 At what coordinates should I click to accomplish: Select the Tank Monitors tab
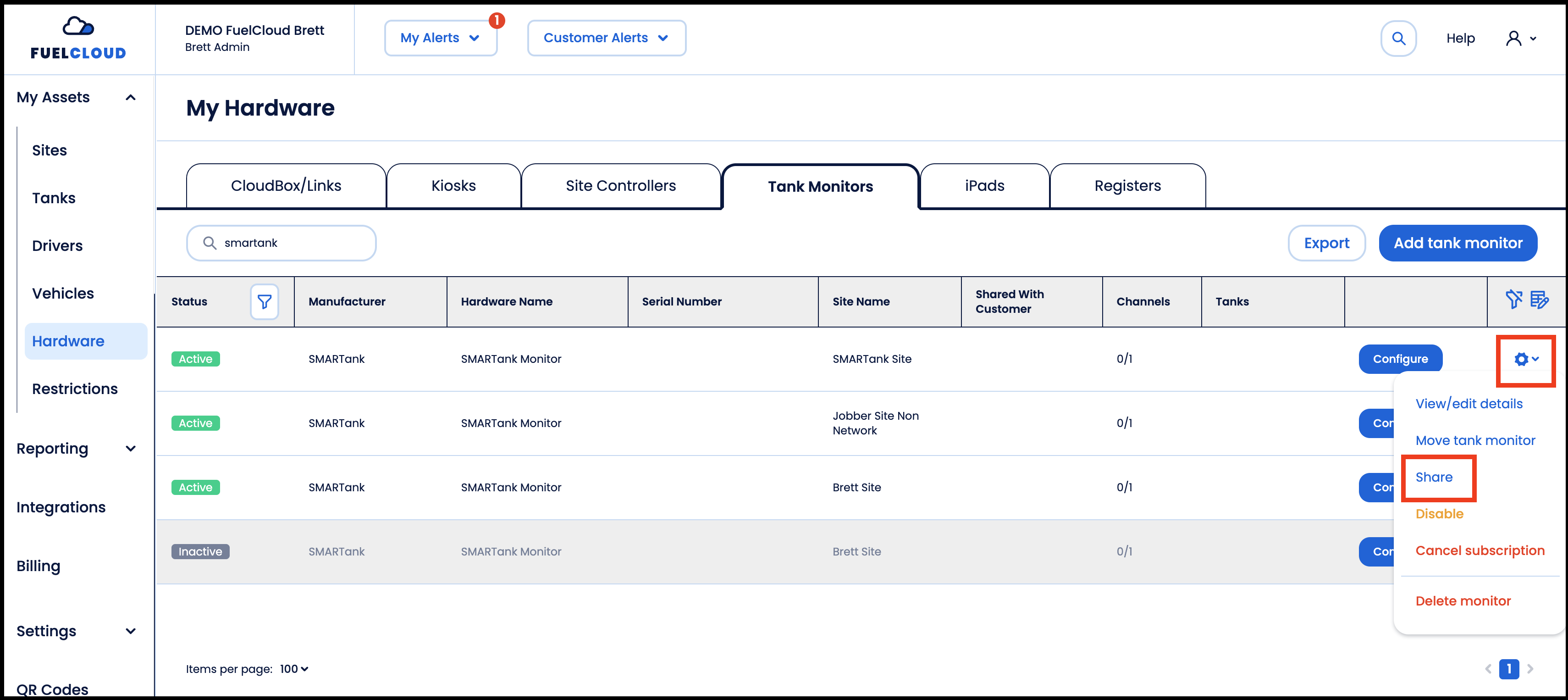tap(820, 186)
